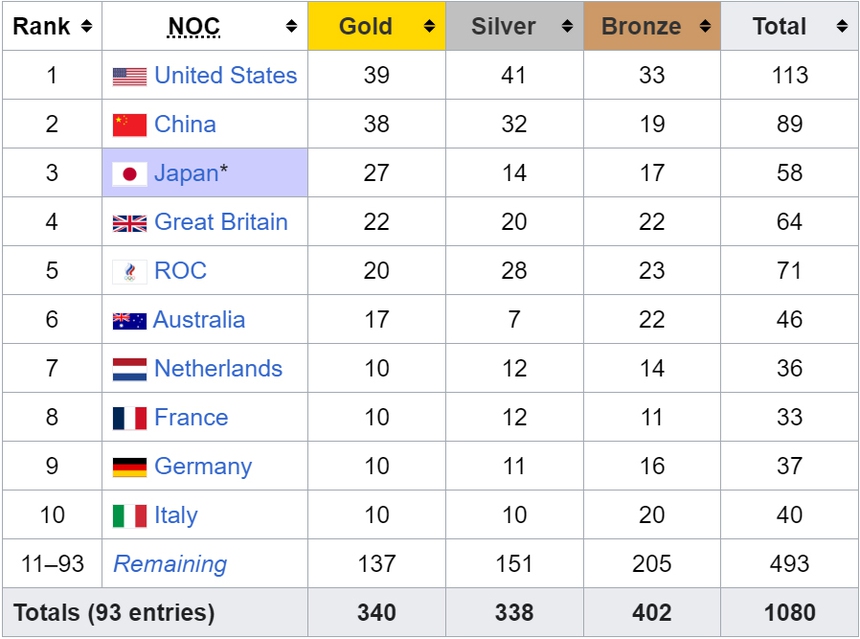860x639 pixels.
Task: Open the Remaining nations link
Action: tap(168, 564)
